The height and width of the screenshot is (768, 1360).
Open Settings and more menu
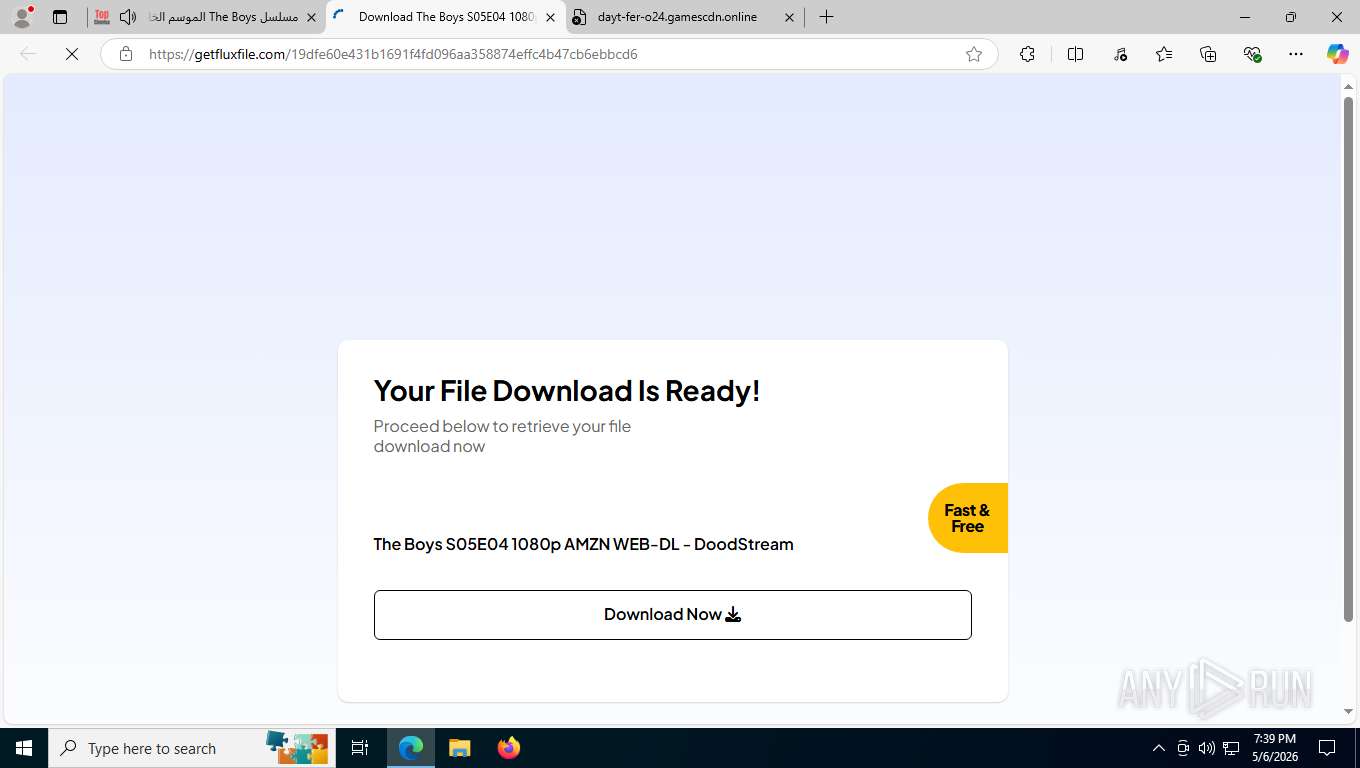coord(1296,54)
